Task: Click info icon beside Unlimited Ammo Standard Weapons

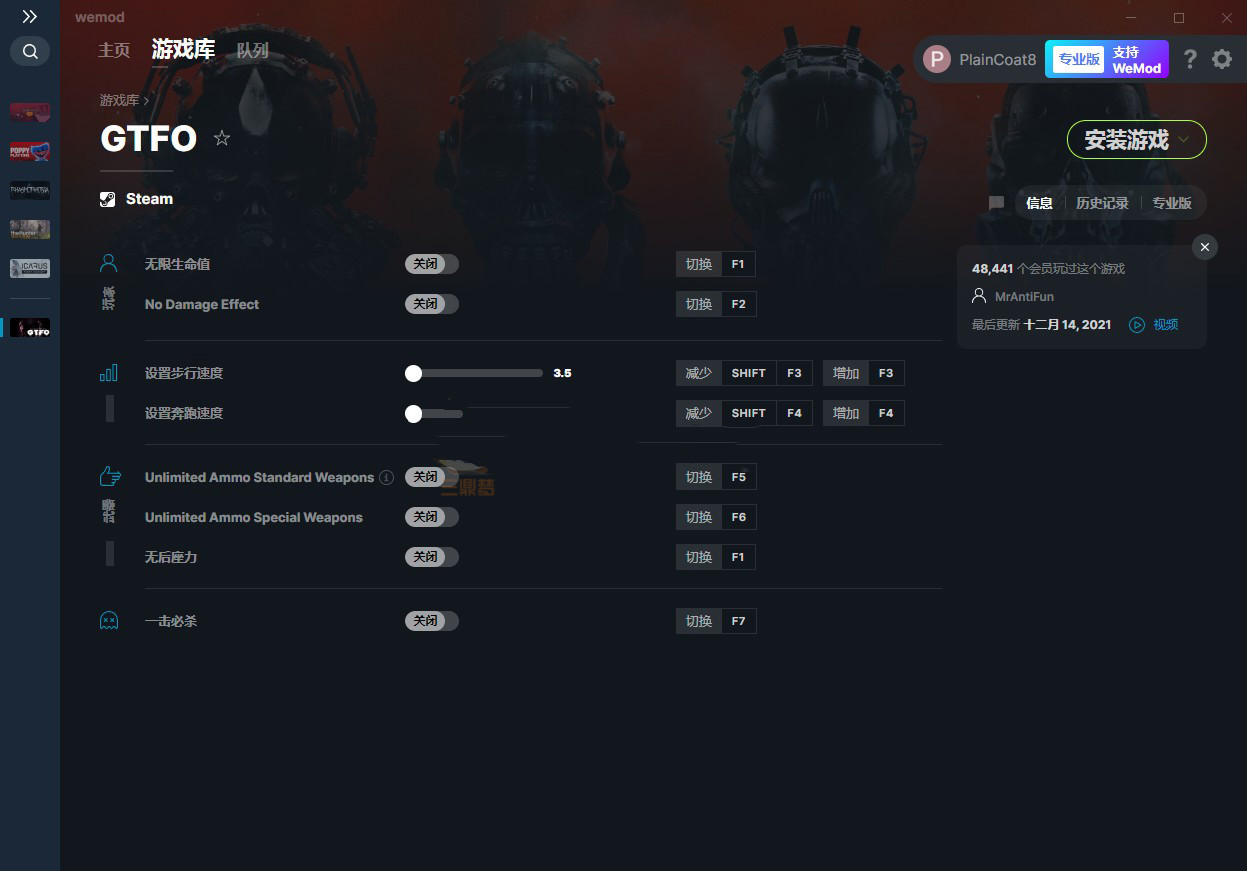Action: pos(386,477)
